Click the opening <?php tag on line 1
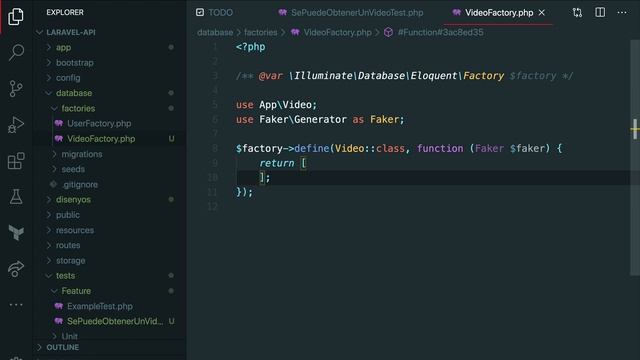This screenshot has width=640, height=360. (250, 47)
